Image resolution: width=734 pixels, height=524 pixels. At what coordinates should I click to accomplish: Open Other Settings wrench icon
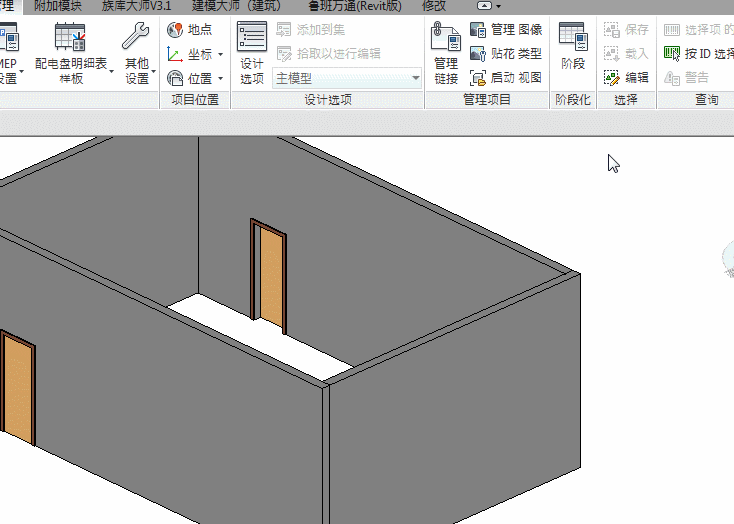click(136, 36)
